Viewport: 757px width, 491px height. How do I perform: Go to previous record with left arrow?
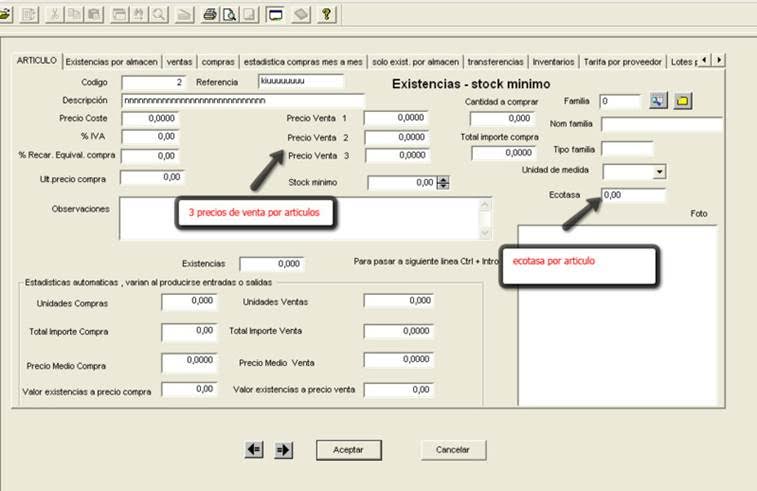(254, 450)
